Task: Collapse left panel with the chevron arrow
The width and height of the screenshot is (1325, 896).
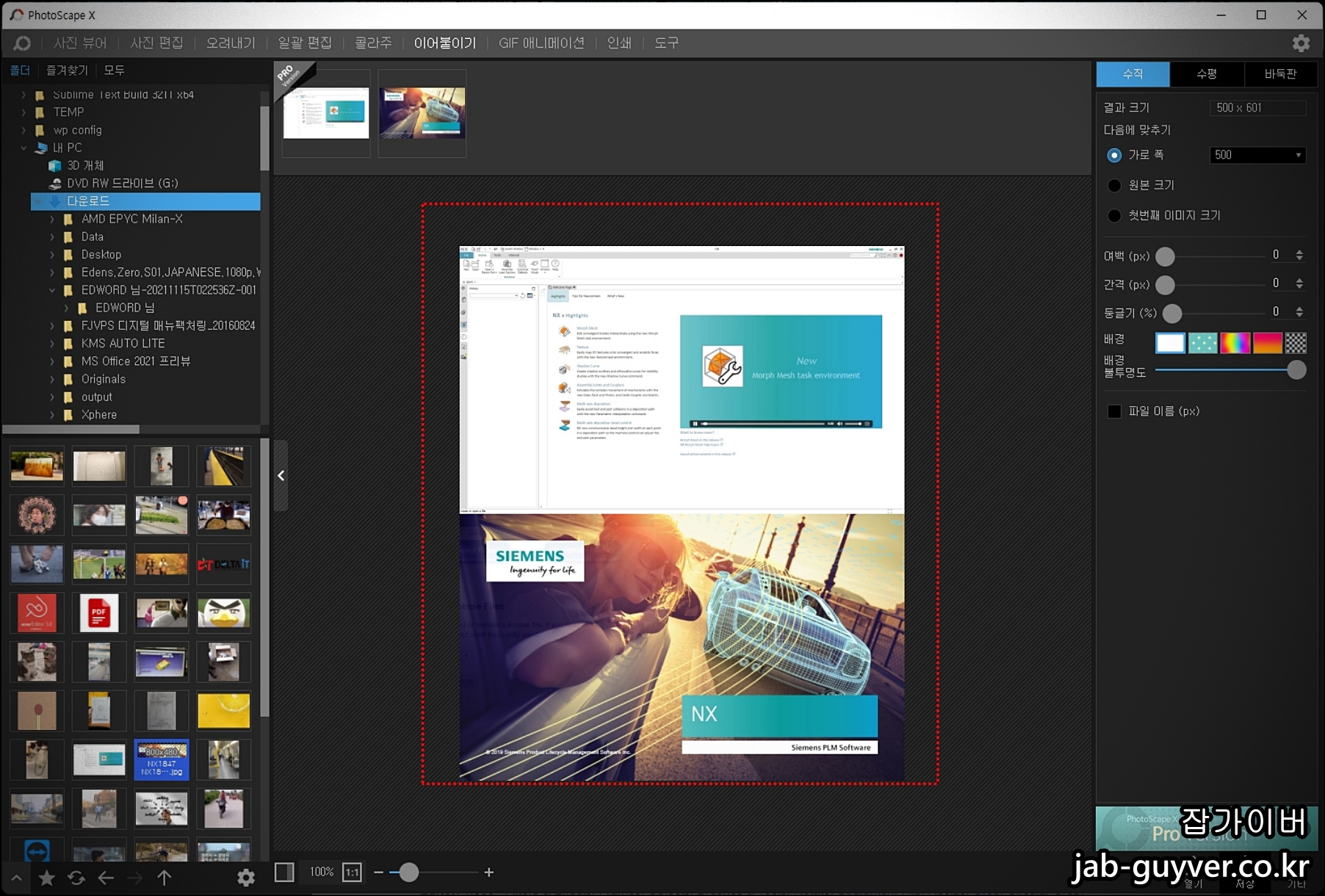Action: tap(281, 476)
